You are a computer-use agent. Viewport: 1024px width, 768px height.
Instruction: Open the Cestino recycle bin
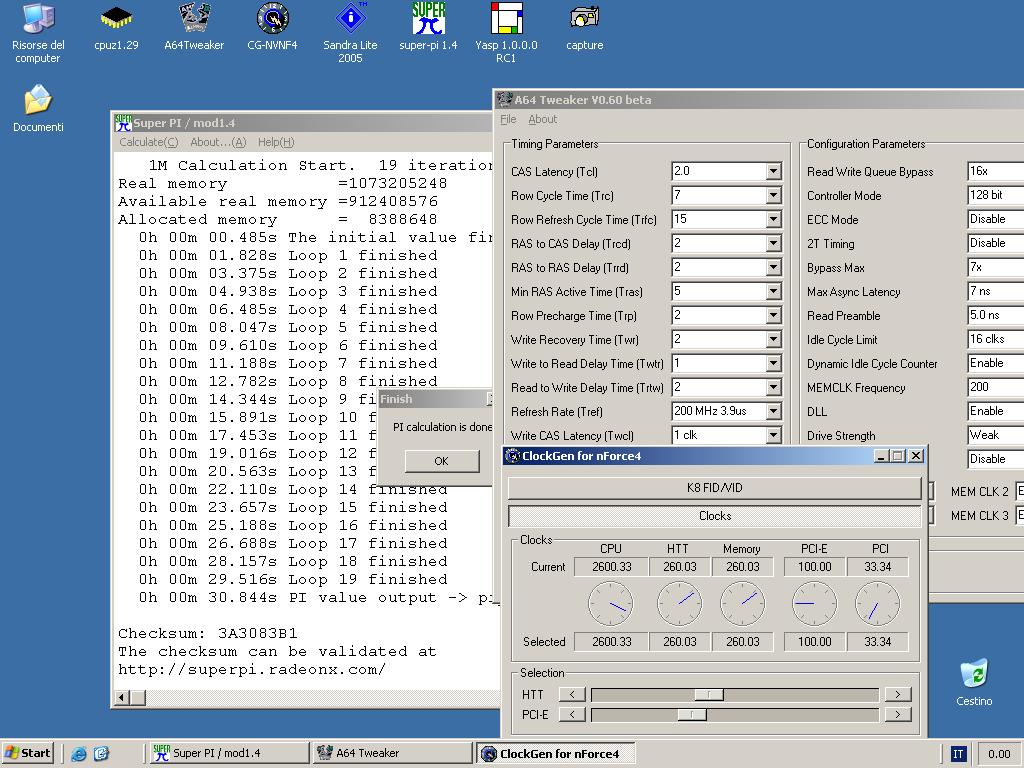[x=974, y=682]
